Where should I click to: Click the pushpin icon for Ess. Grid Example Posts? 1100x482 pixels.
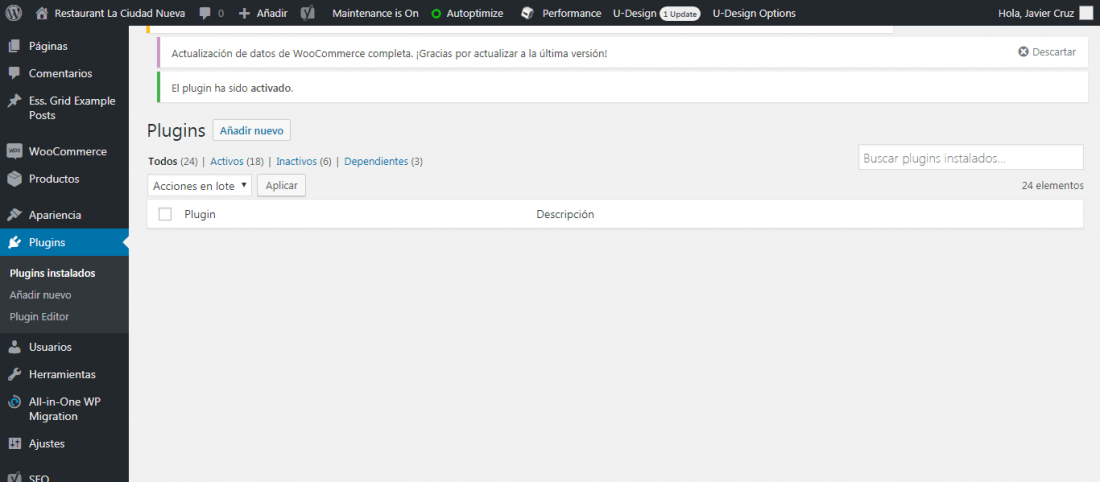pyautogui.click(x=14, y=101)
